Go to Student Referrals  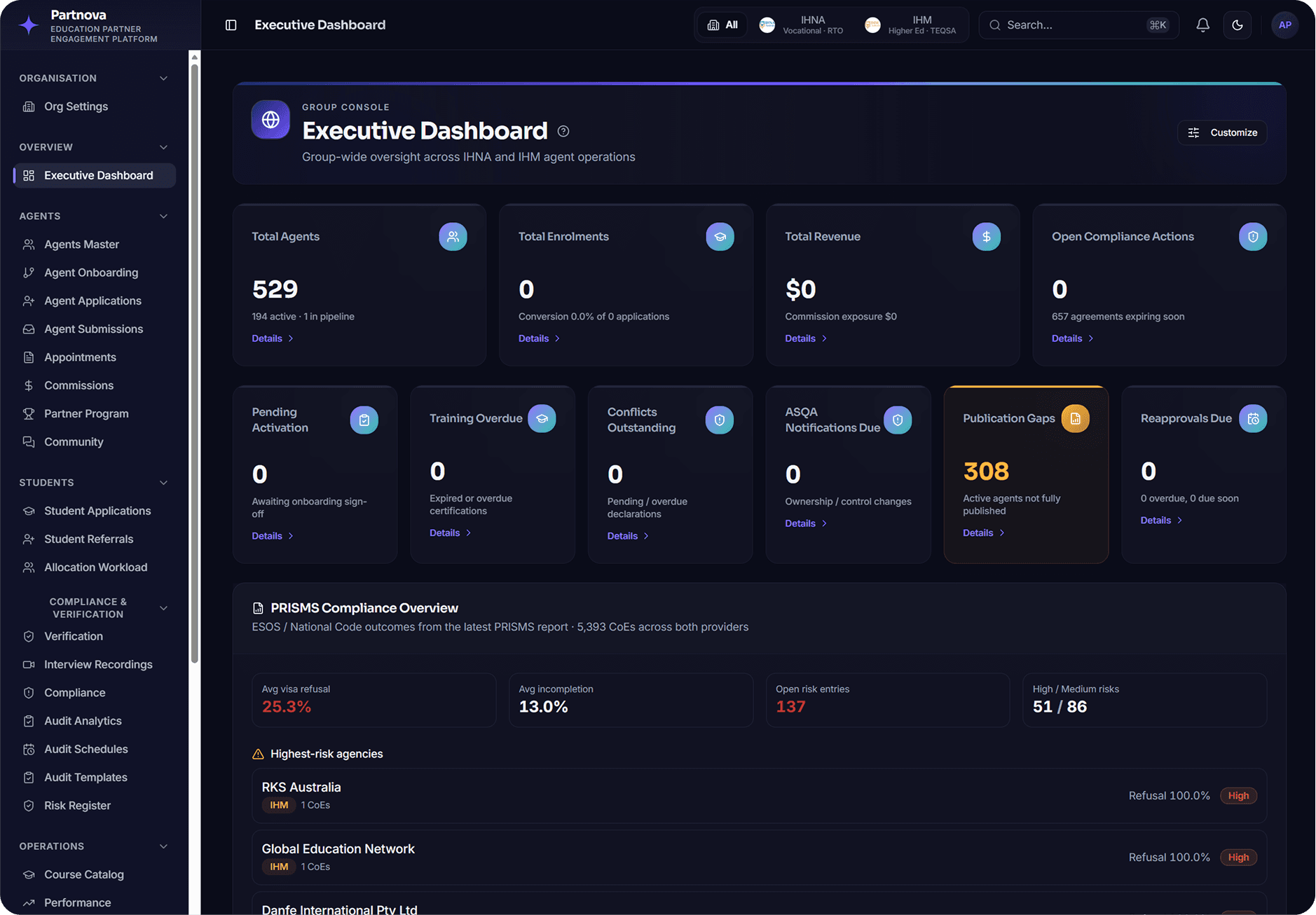tap(94, 539)
